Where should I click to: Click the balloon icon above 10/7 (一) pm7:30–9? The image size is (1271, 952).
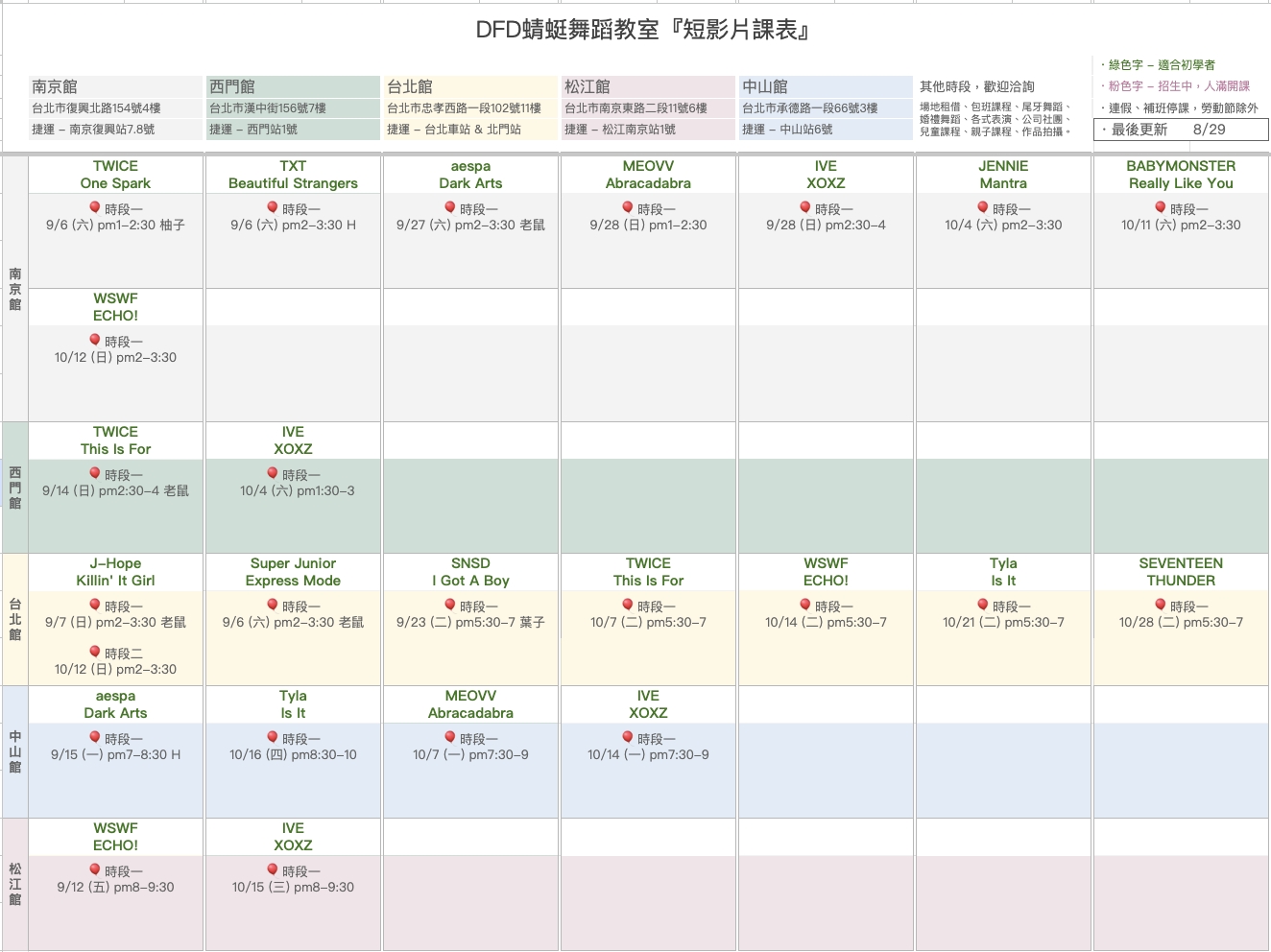[450, 737]
